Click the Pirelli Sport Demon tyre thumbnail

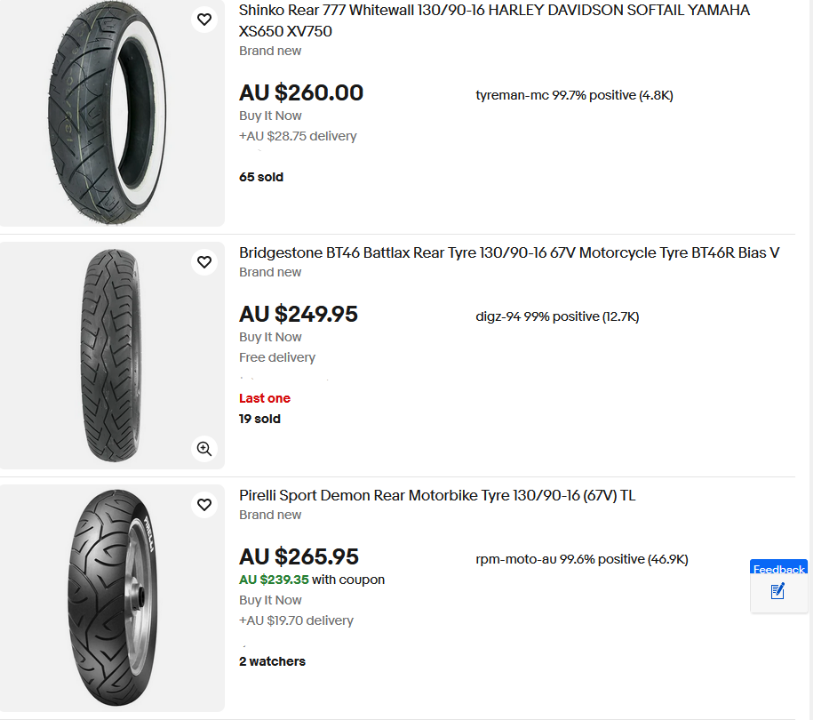click(112, 598)
